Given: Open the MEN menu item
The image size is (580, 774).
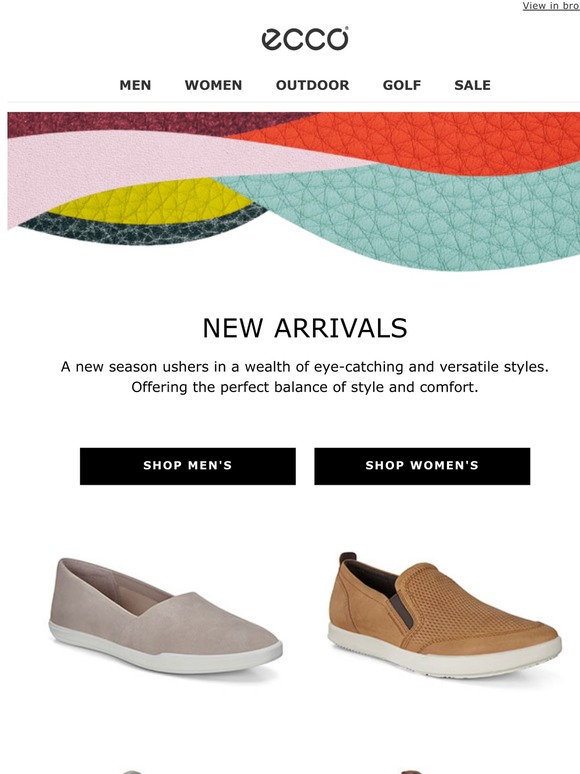Looking at the screenshot, I should pyautogui.click(x=135, y=85).
